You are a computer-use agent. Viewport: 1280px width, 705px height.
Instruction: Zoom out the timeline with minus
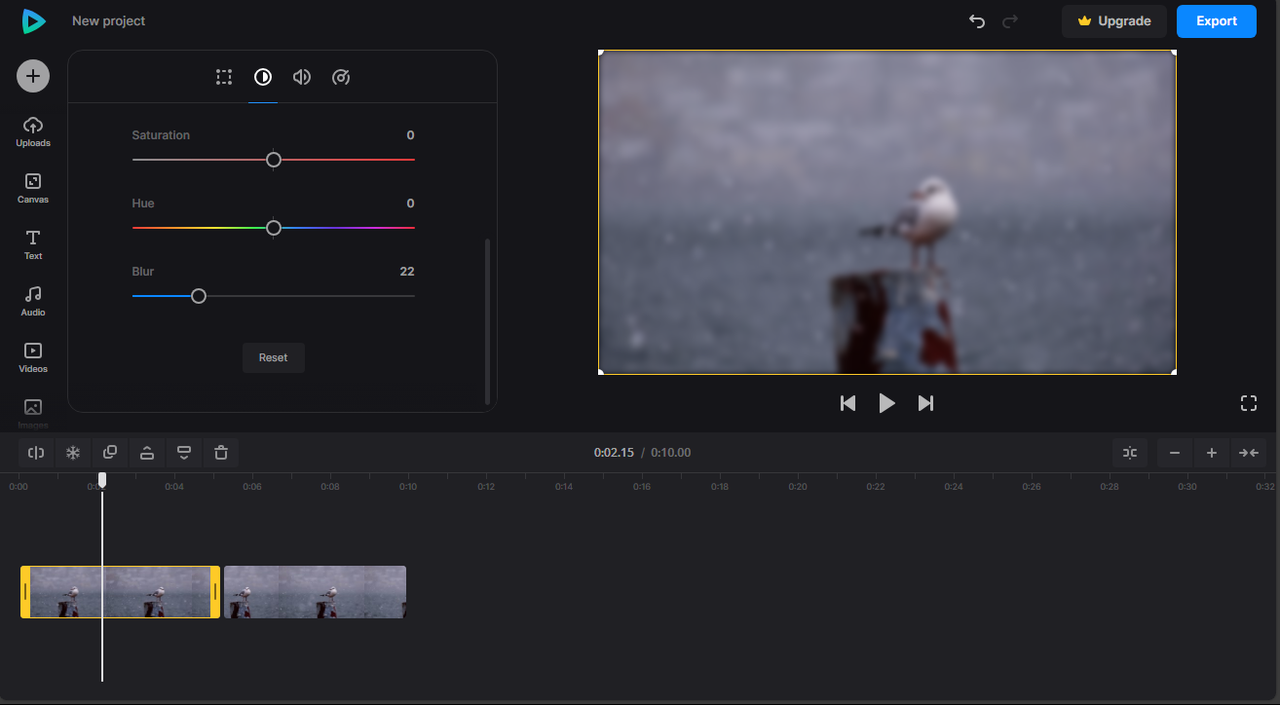[x=1175, y=453]
